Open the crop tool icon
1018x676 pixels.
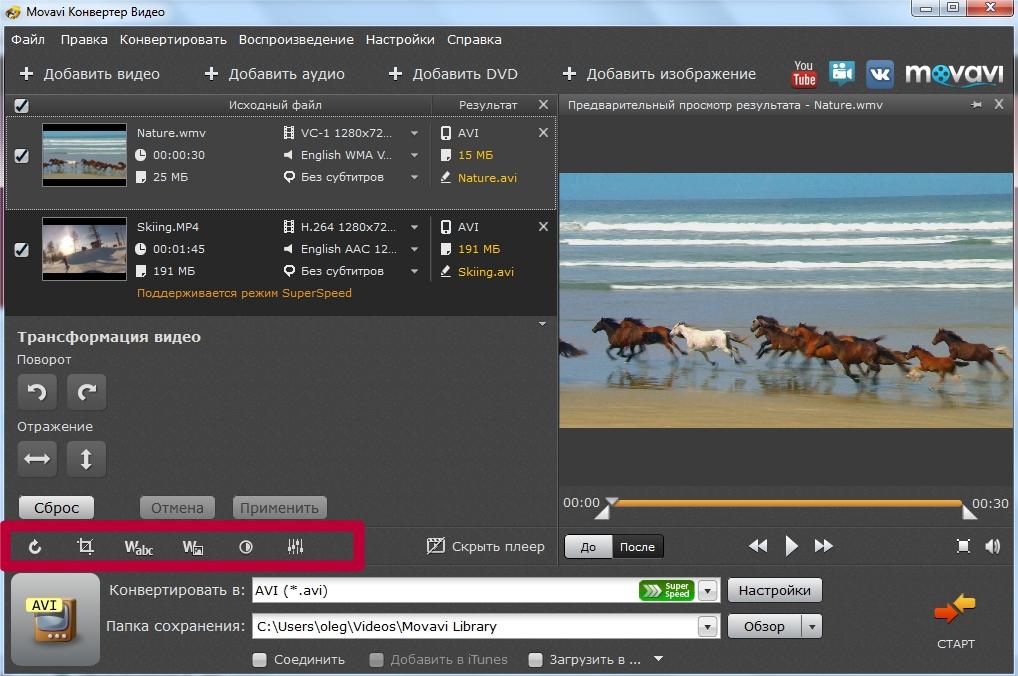click(85, 546)
